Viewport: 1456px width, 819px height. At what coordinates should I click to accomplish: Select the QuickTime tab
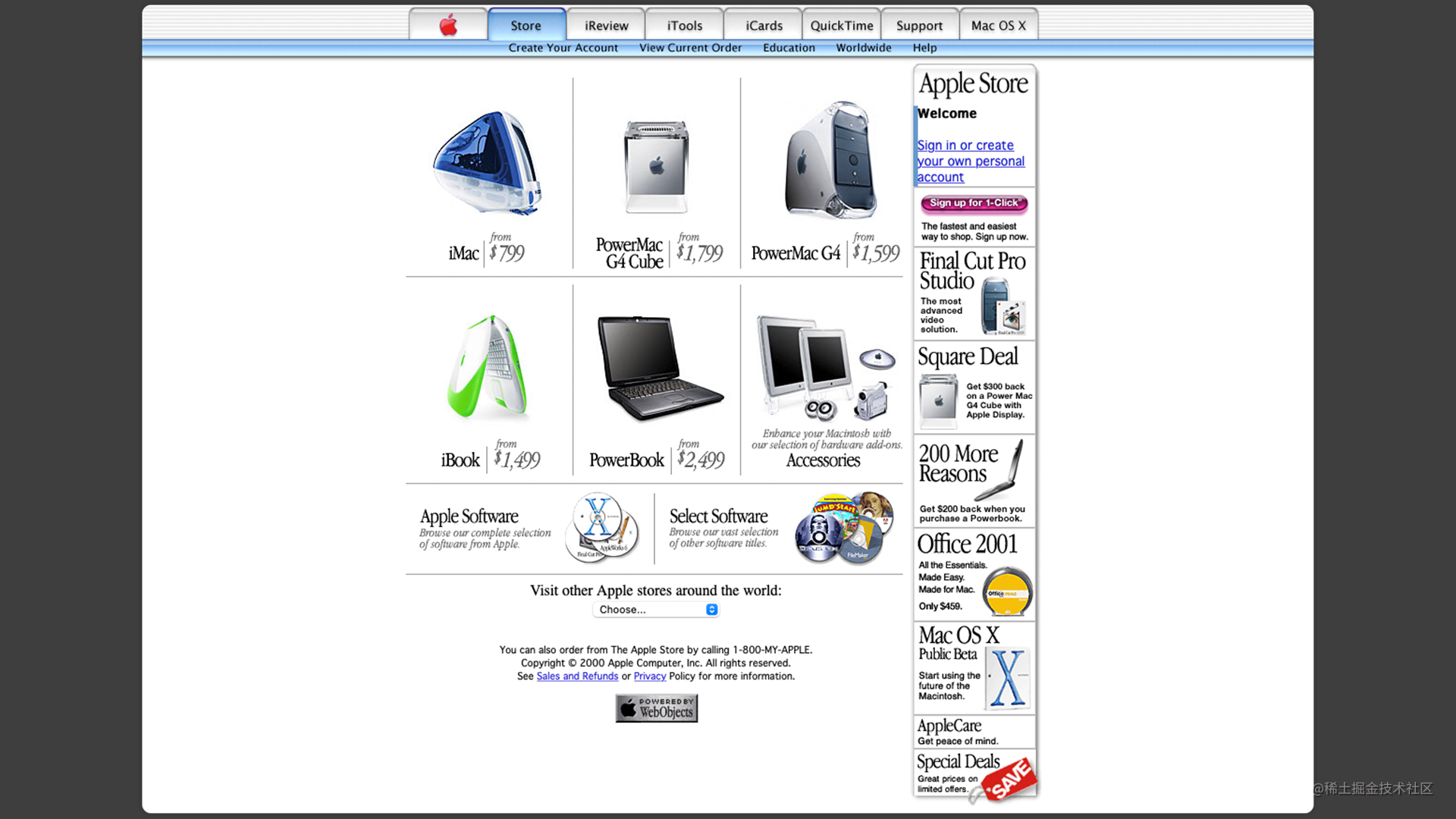[x=842, y=24]
